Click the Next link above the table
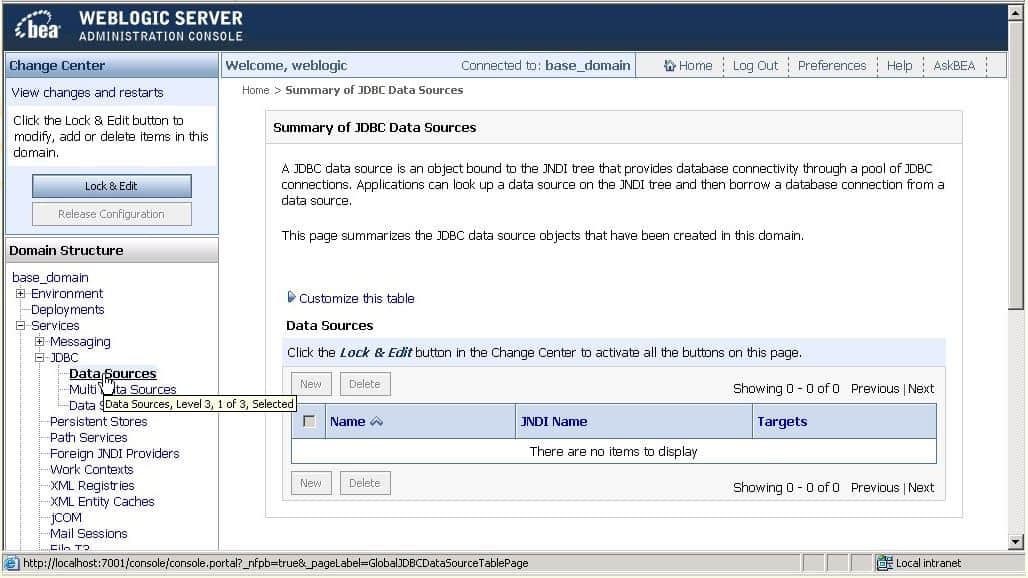This screenshot has height=578, width=1028. [921, 389]
